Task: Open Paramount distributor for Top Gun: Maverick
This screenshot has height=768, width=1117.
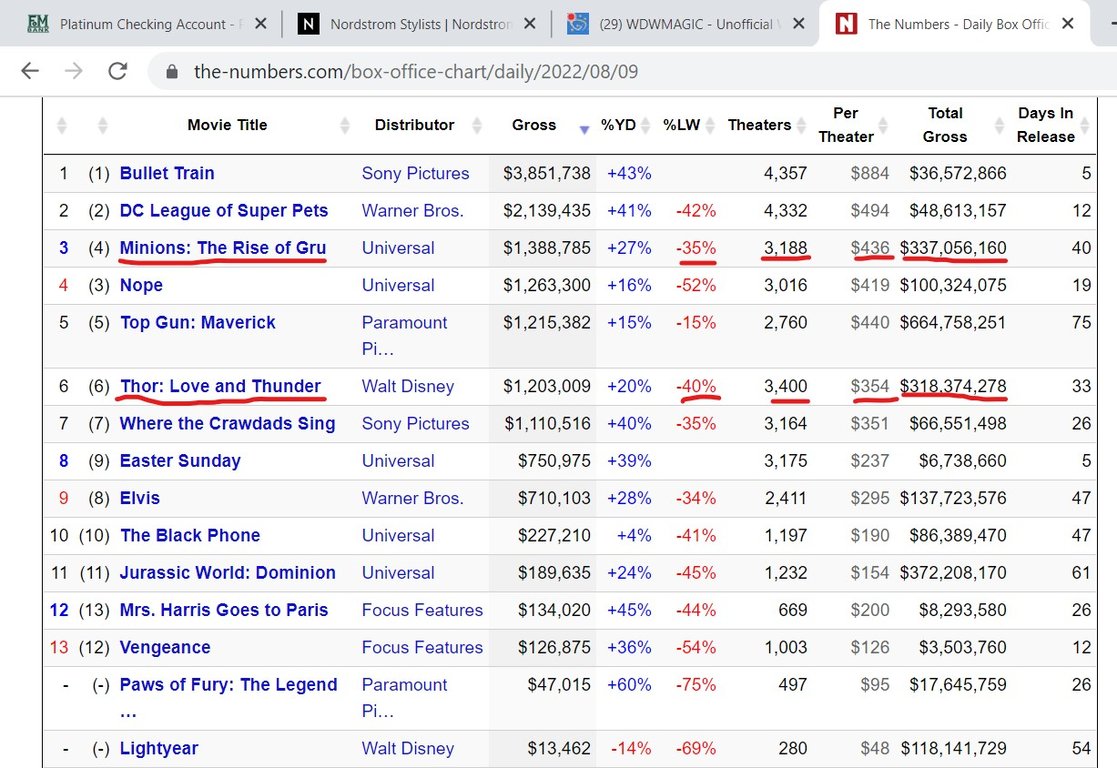Action: point(404,336)
